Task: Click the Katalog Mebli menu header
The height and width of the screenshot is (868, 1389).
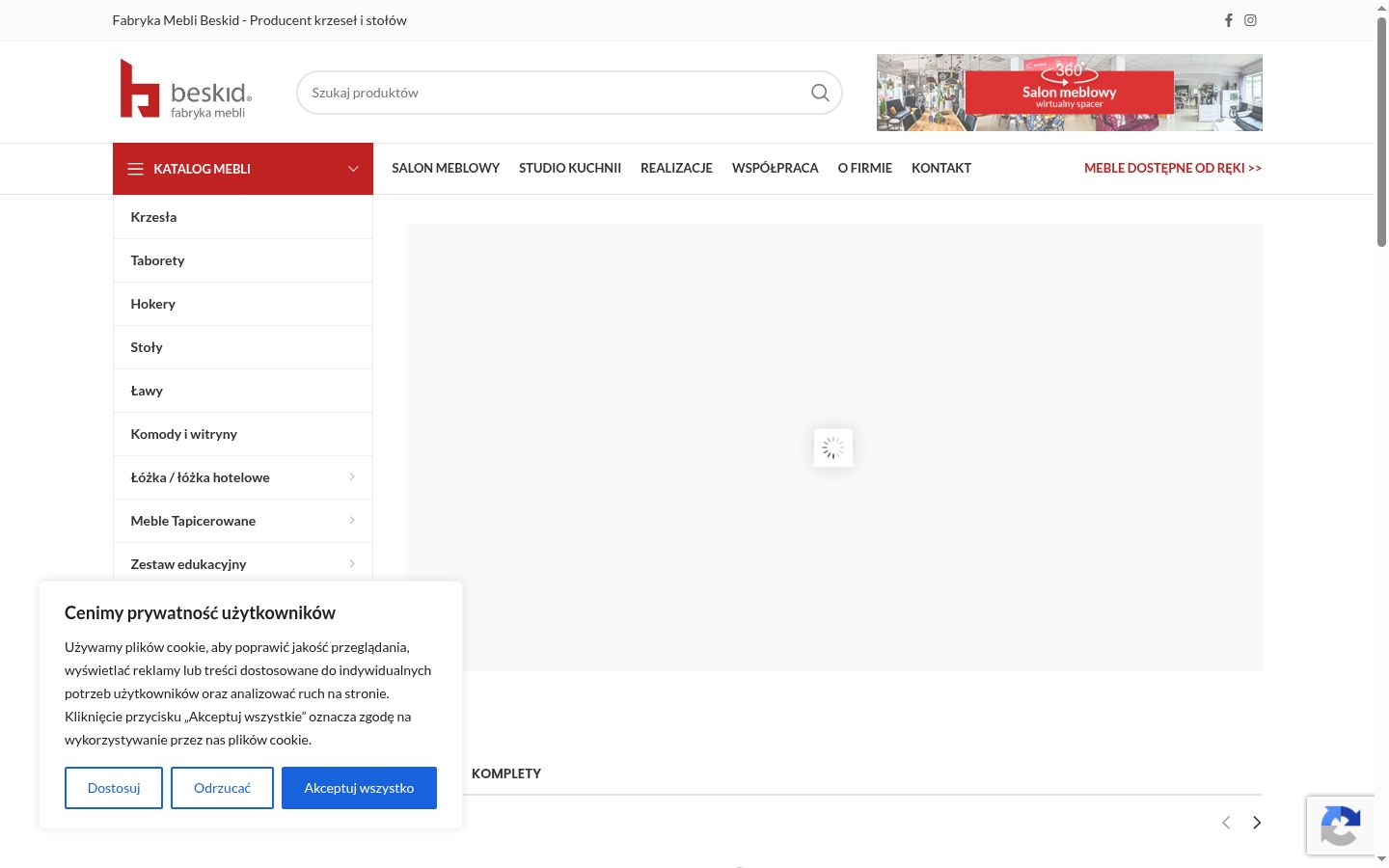Action: 243,169
